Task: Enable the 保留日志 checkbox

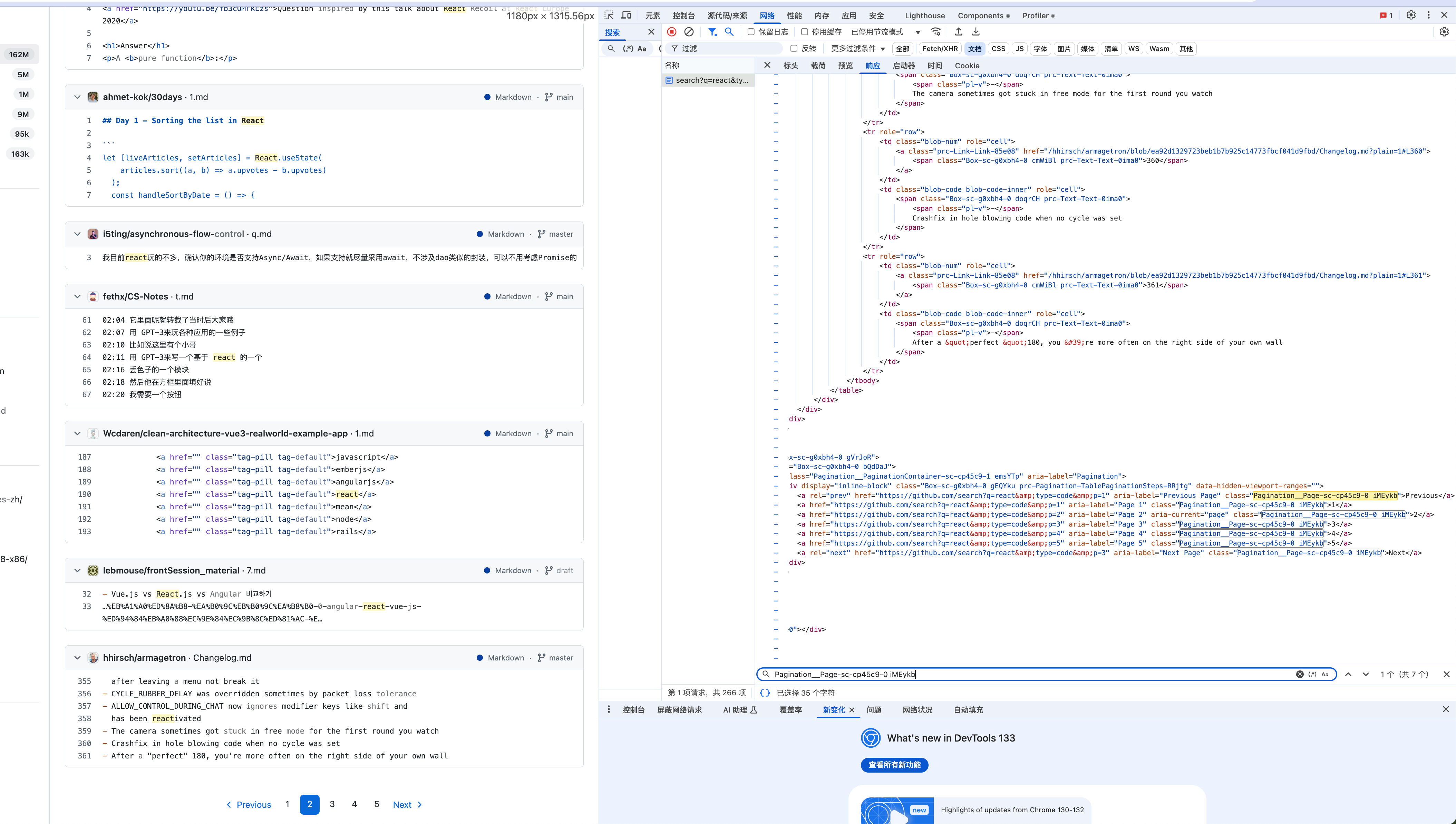Action: (751, 32)
